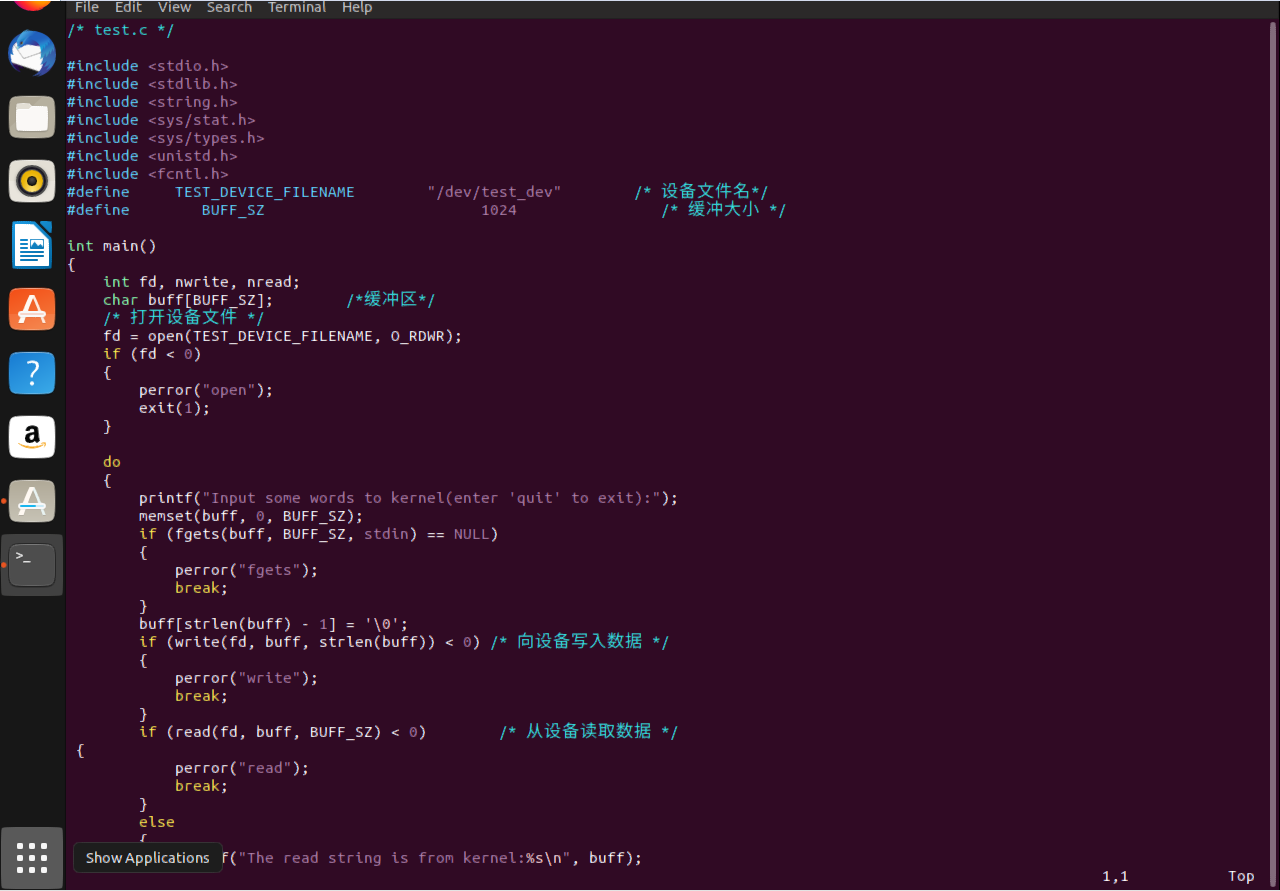1280x891 pixels.
Task: Show Applications grid button
Action: coord(32,857)
